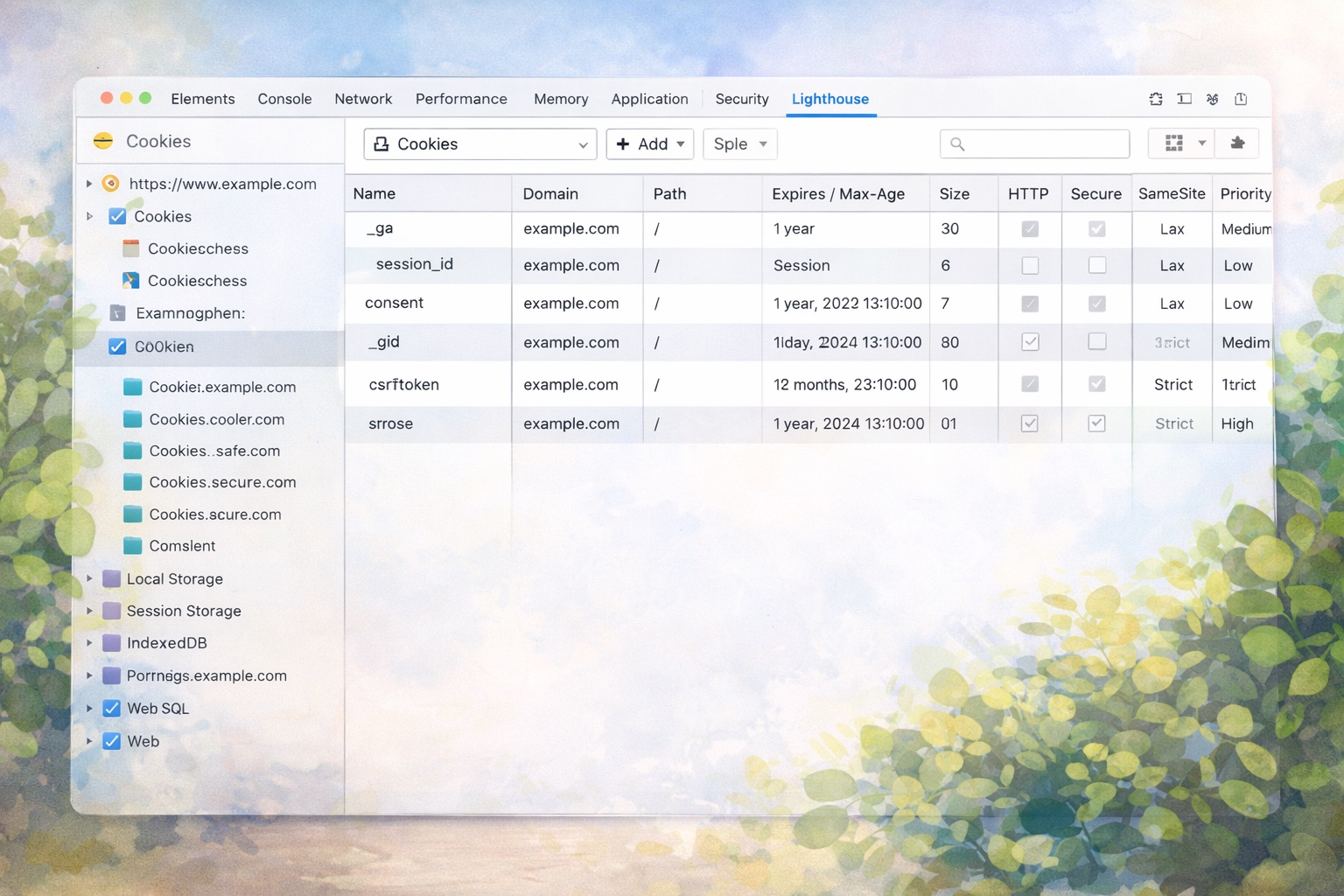Uncheck HTTP checkbox on the session_id row
Image resolution: width=1344 pixels, height=896 pixels.
click(x=1029, y=265)
